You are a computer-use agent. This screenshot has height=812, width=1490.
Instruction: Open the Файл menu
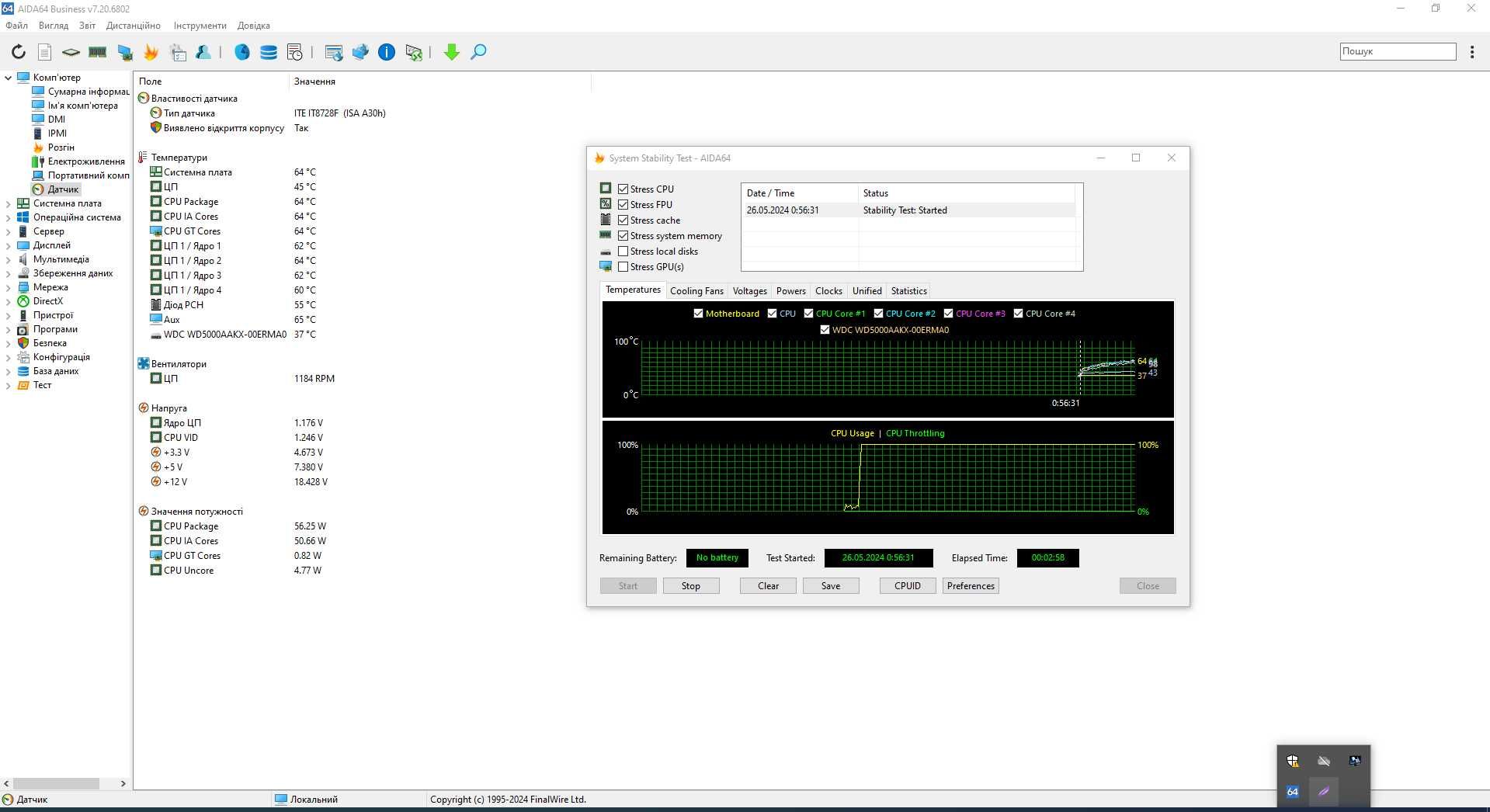tap(16, 26)
